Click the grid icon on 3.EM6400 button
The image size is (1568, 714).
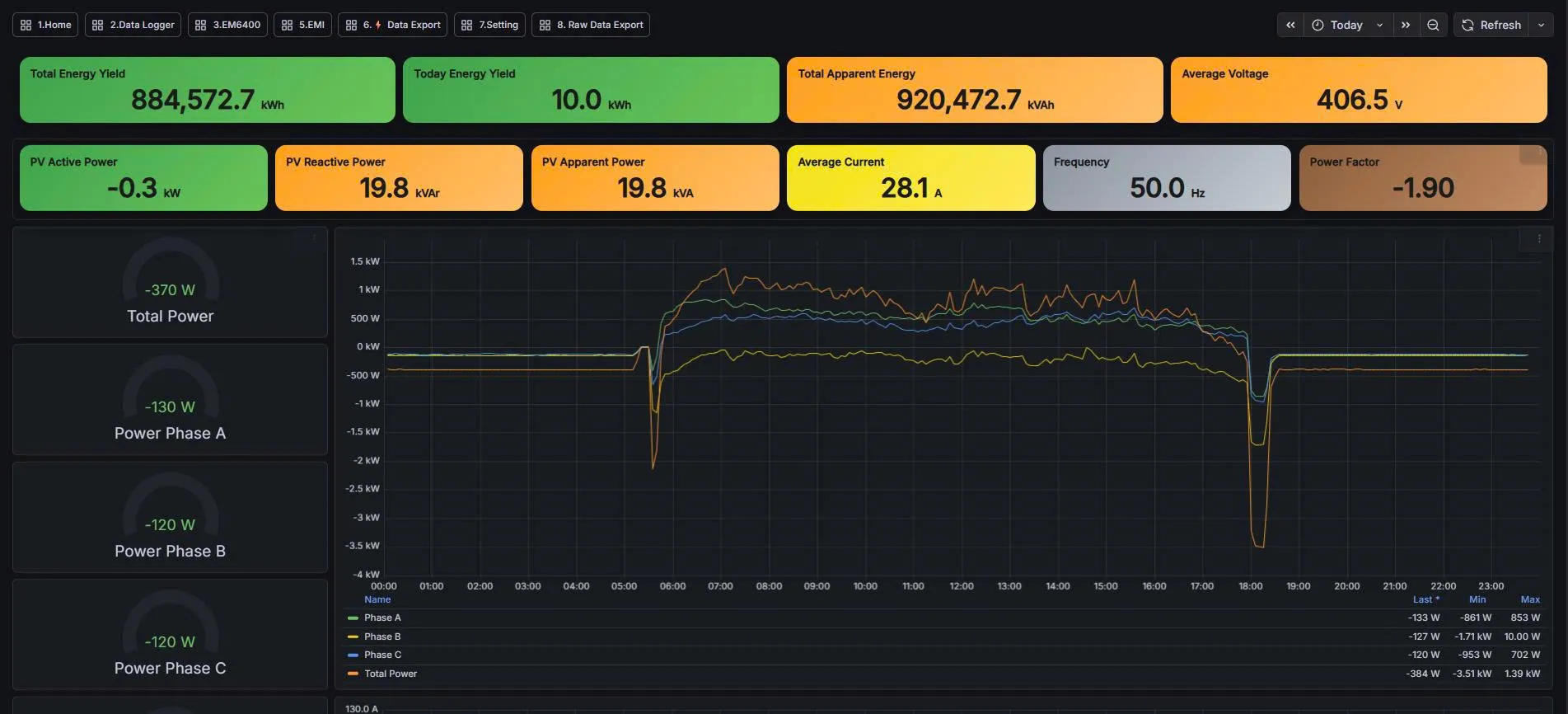(201, 25)
